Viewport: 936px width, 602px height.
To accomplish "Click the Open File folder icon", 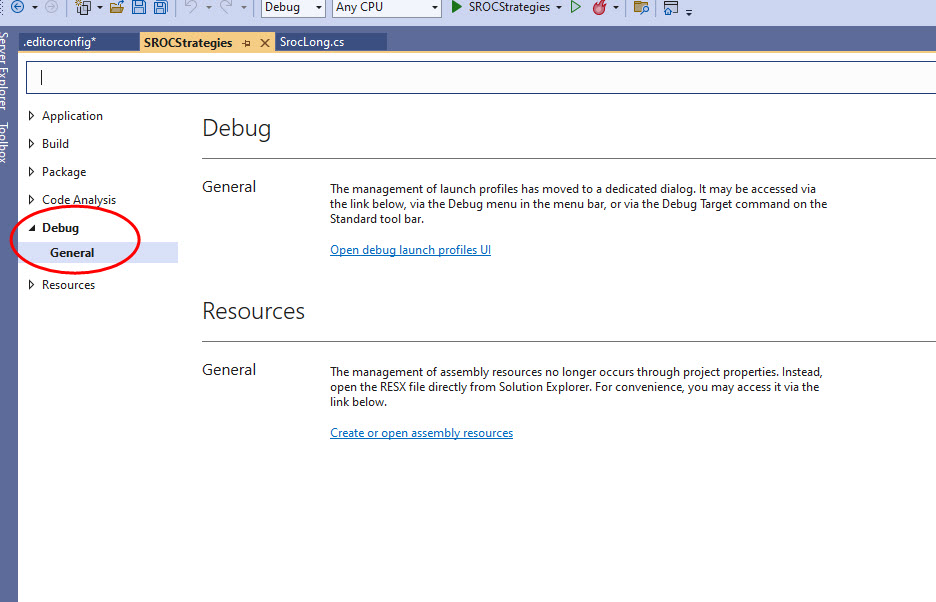I will 117,7.
